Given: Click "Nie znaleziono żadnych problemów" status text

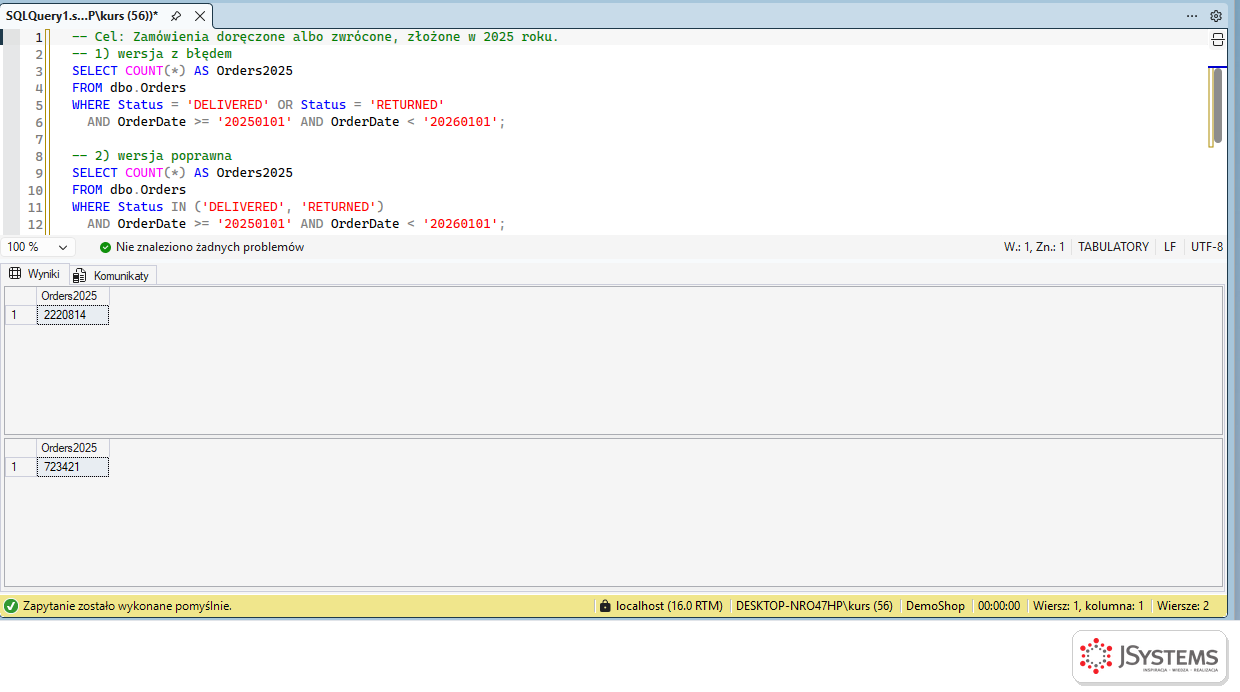Looking at the screenshot, I should [210, 247].
